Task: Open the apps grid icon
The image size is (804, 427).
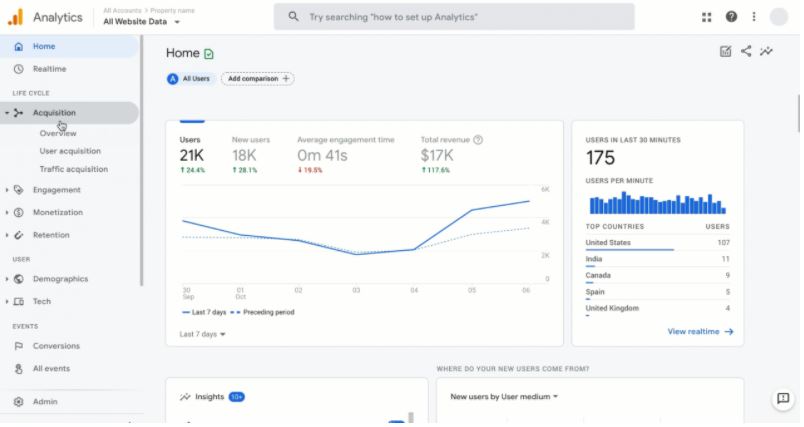Action: 708,17
